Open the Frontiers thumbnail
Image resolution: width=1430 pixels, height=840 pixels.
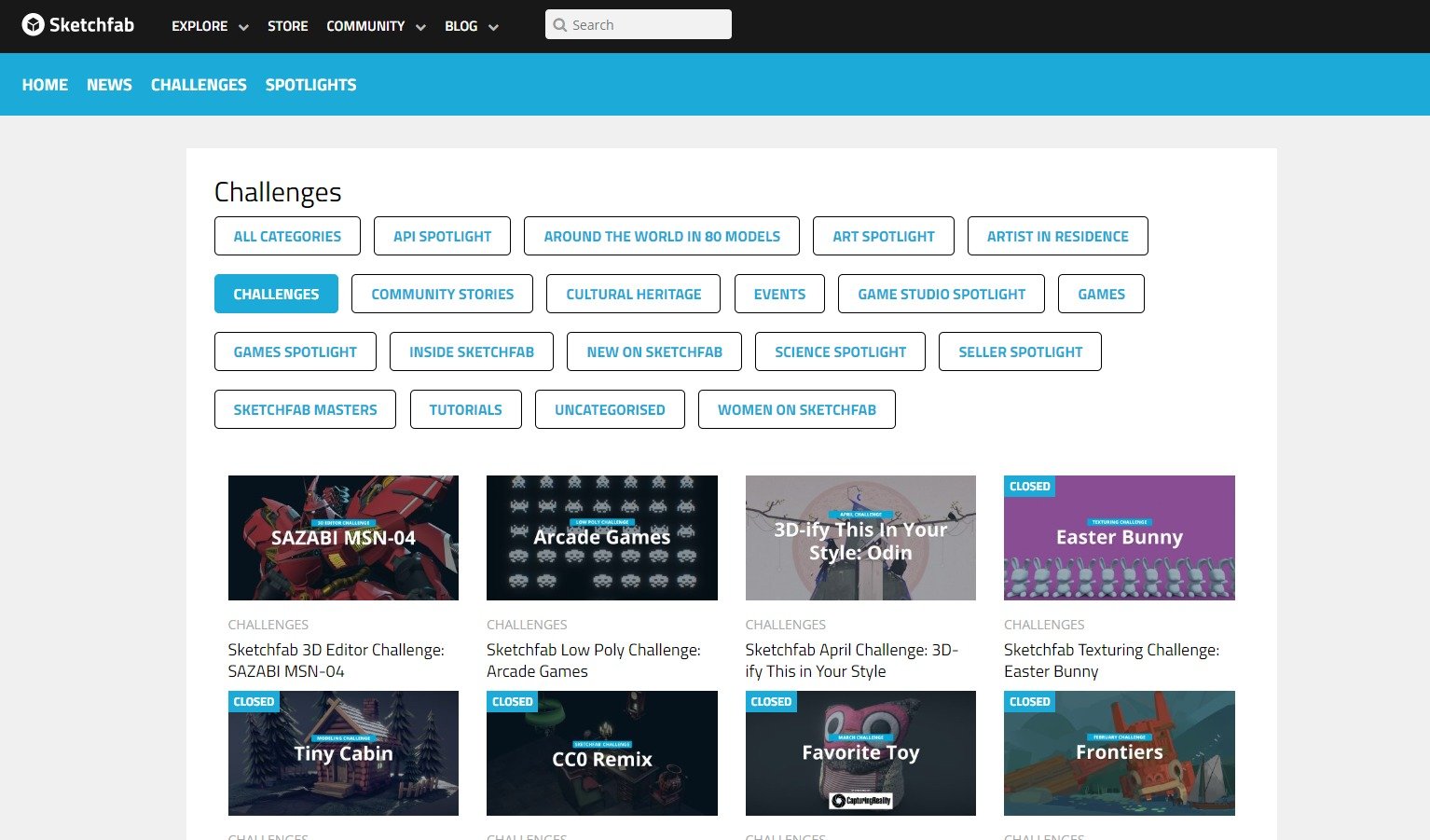1120,753
